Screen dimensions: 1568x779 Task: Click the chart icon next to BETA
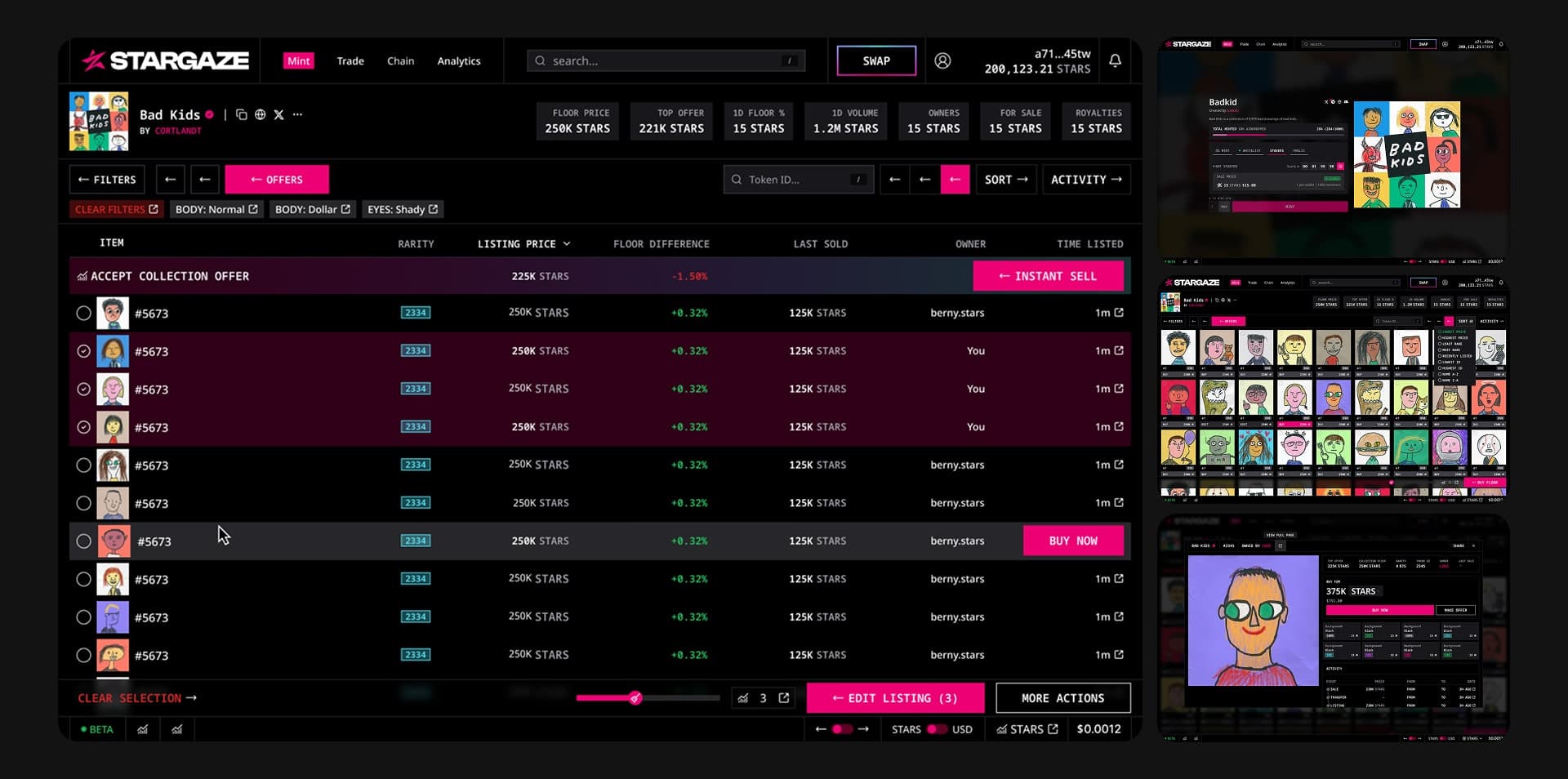(x=143, y=729)
